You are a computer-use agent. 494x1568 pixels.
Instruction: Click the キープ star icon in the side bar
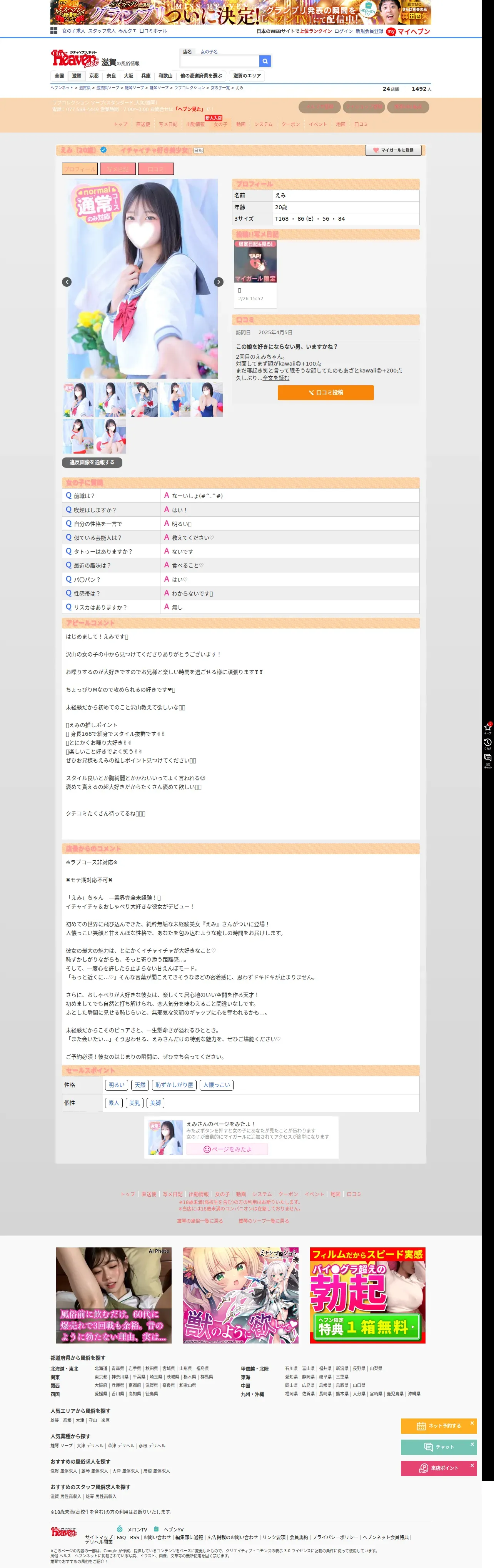point(488,727)
